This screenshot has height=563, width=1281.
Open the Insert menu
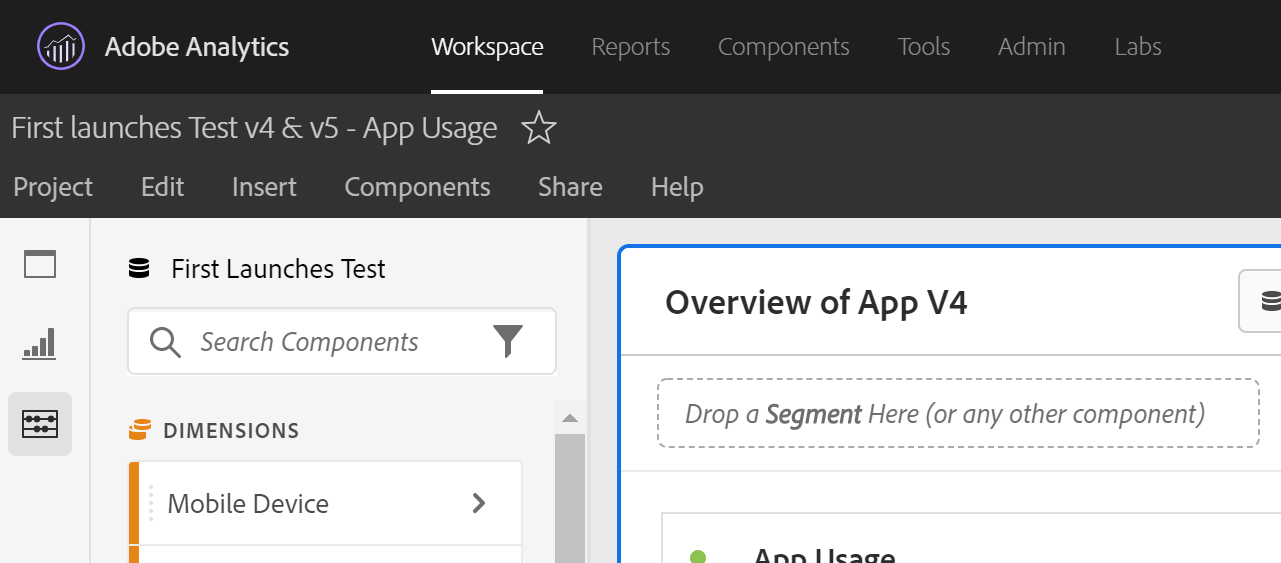(x=264, y=187)
